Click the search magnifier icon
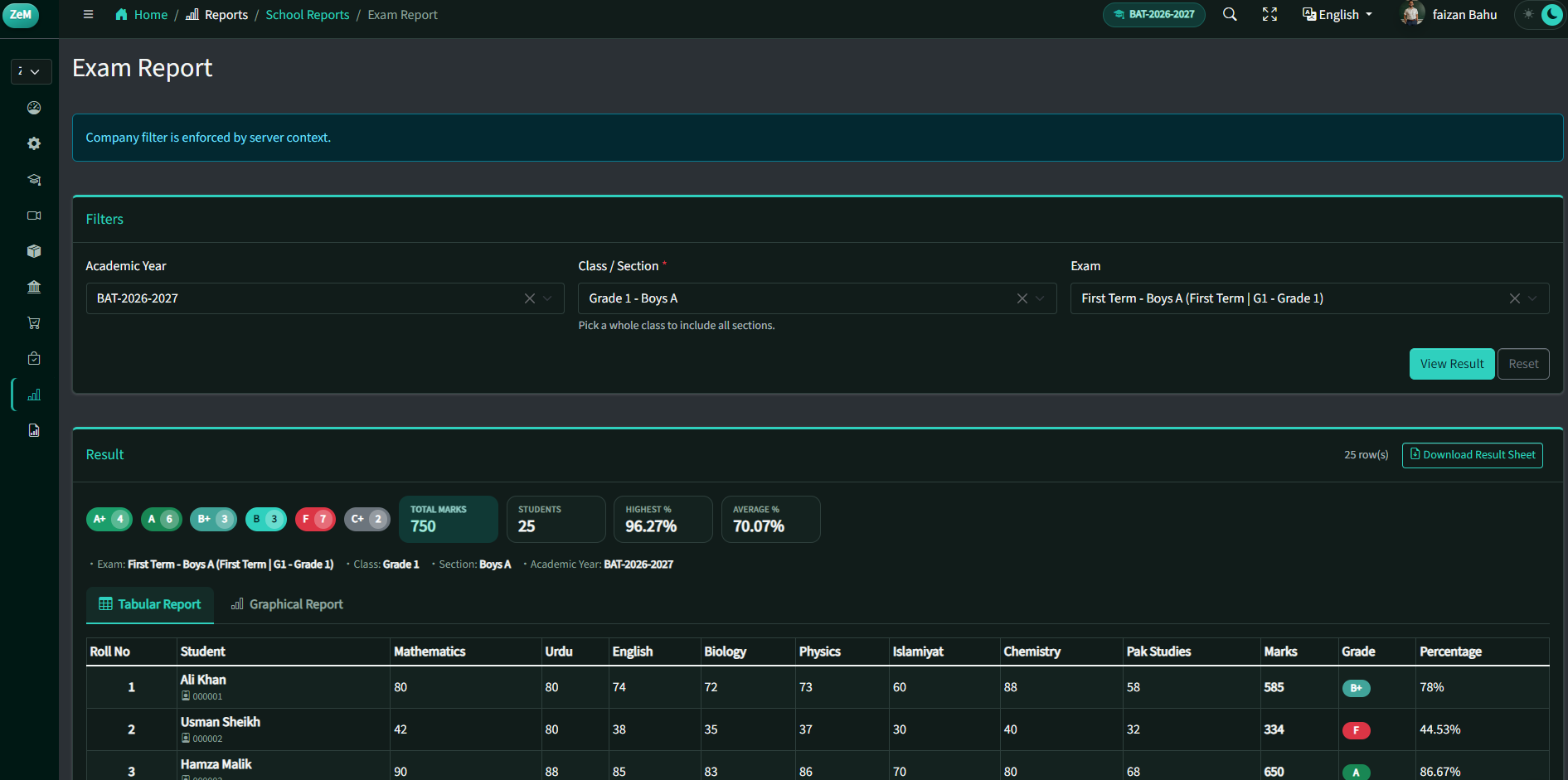The image size is (1568, 780). pos(1230,15)
